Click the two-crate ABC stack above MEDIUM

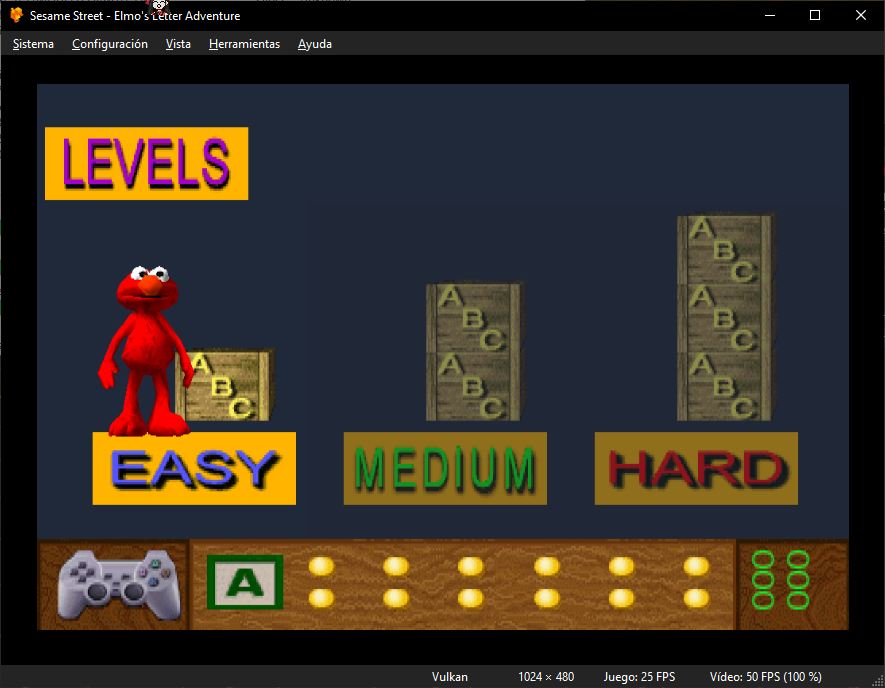click(x=475, y=351)
